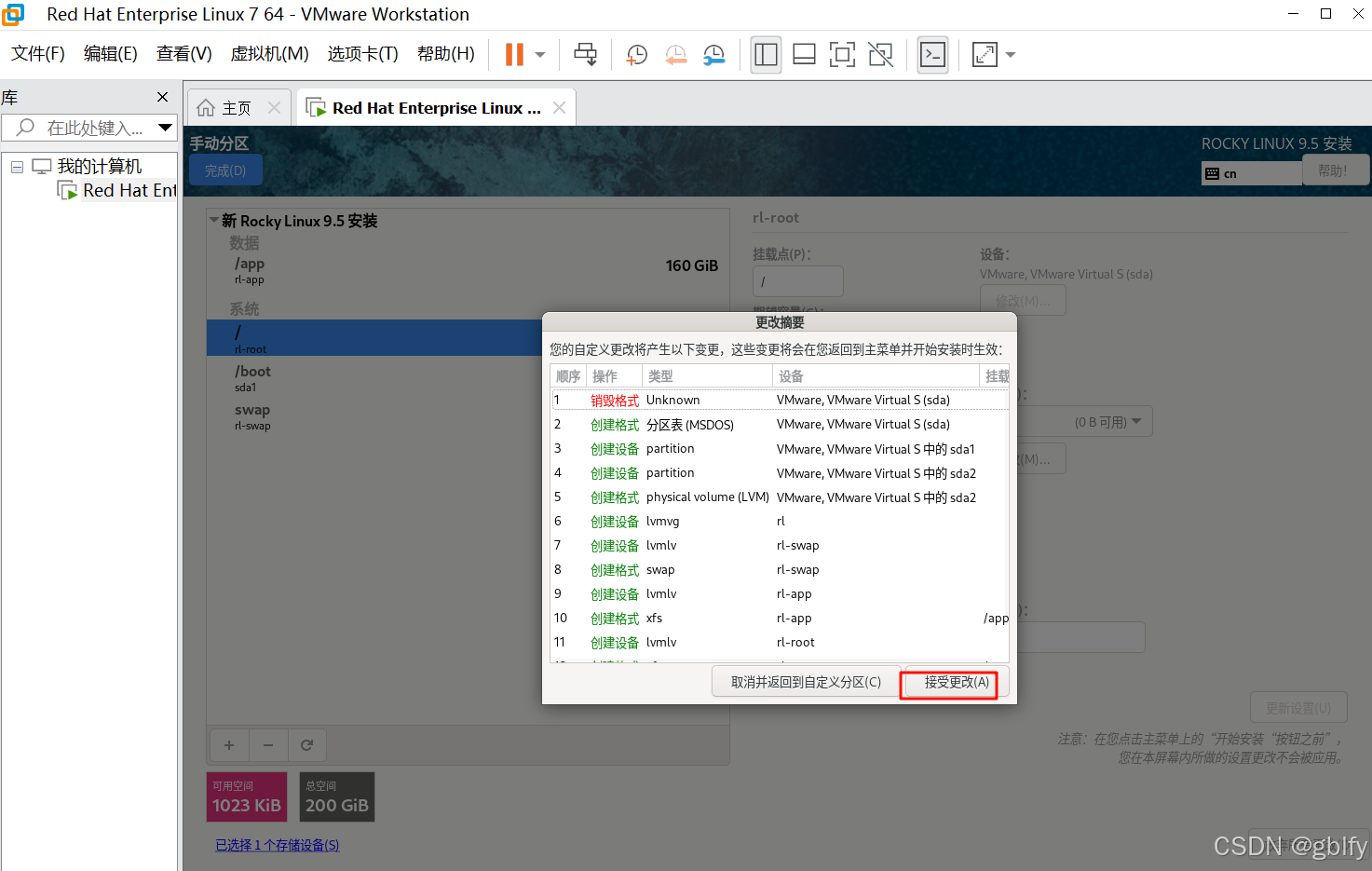Open the library search dropdown arrow

(x=165, y=128)
